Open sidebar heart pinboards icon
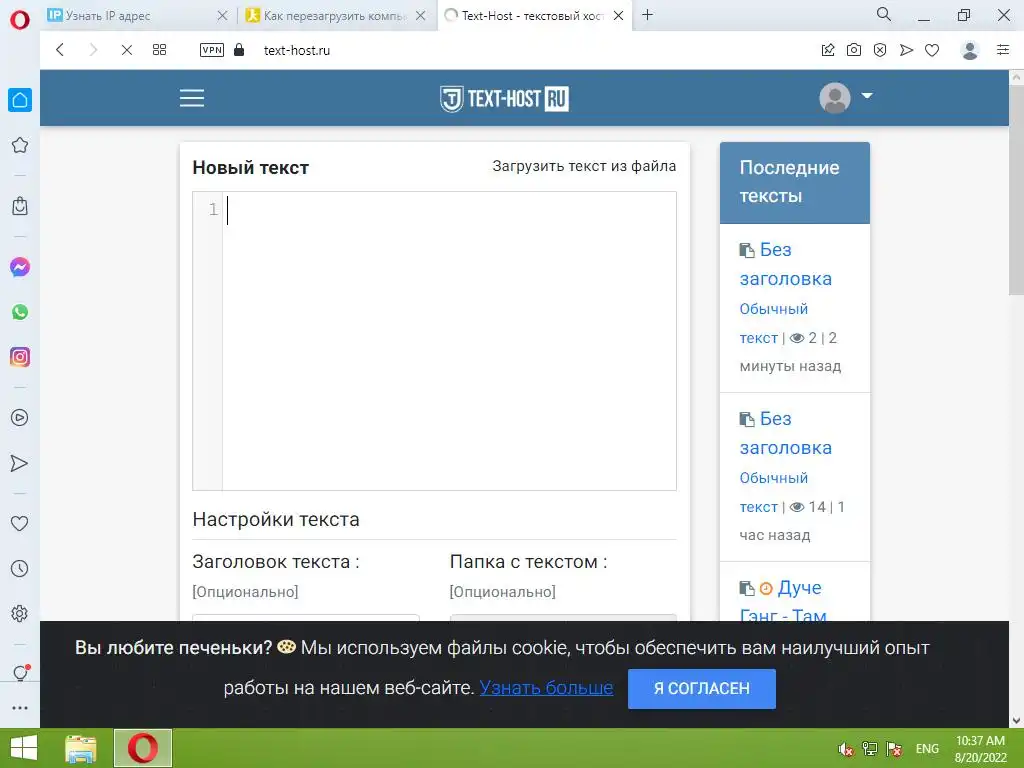This screenshot has width=1024, height=768. [x=20, y=523]
